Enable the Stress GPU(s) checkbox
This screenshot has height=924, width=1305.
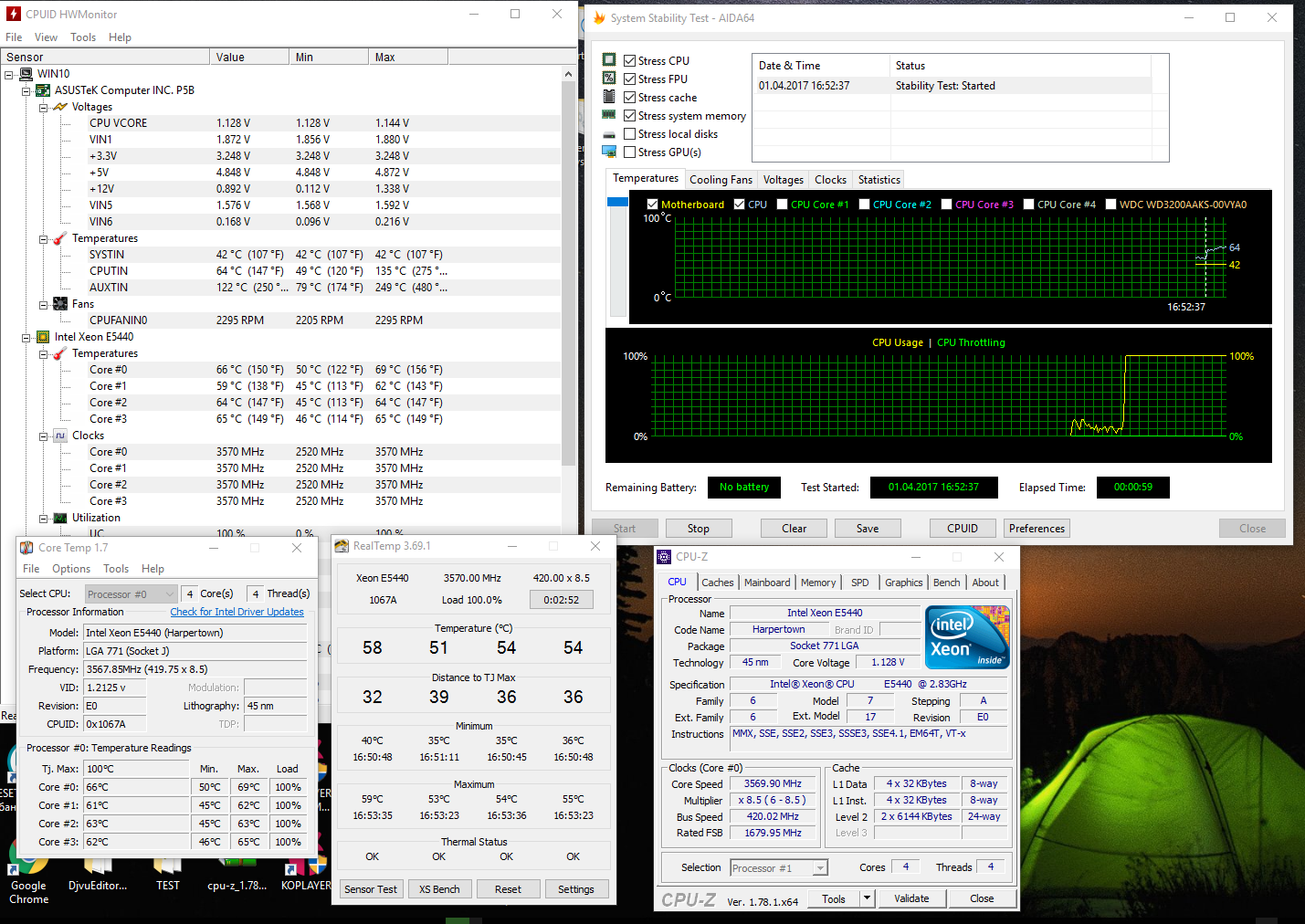[x=630, y=152]
